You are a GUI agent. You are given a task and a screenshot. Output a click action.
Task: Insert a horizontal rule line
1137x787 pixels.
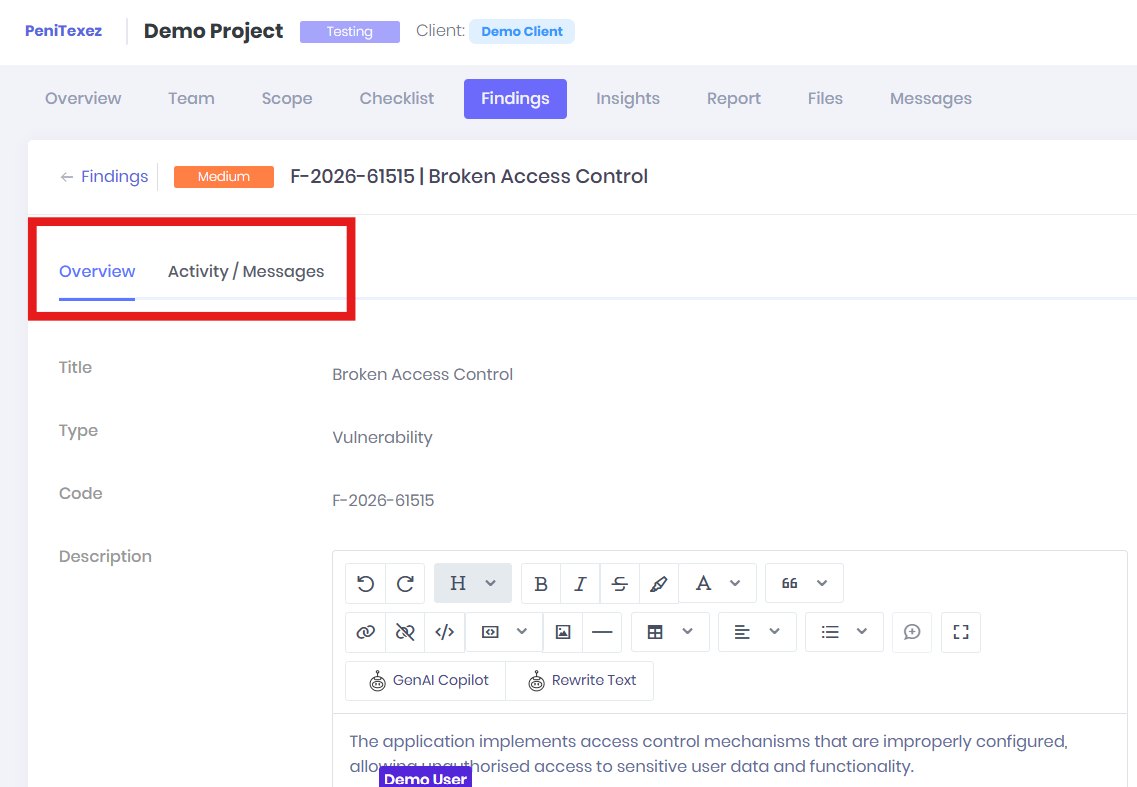602,632
